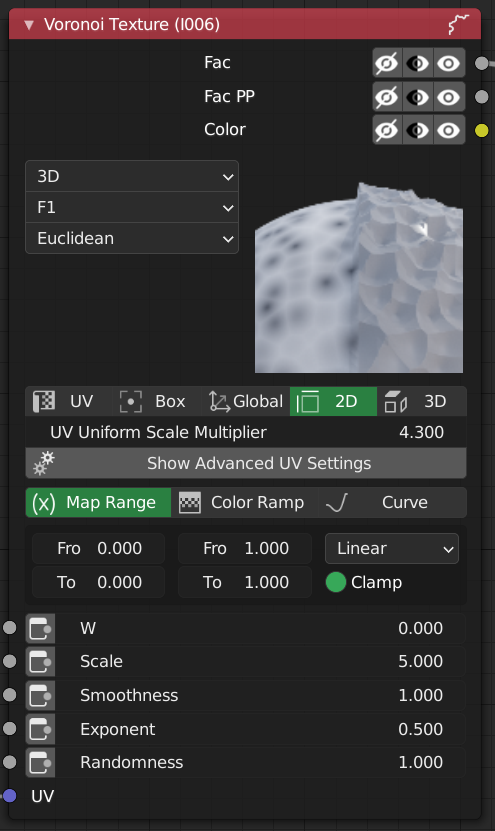Click the node icon beside W
The width and height of the screenshot is (495, 831).
[x=40, y=629]
